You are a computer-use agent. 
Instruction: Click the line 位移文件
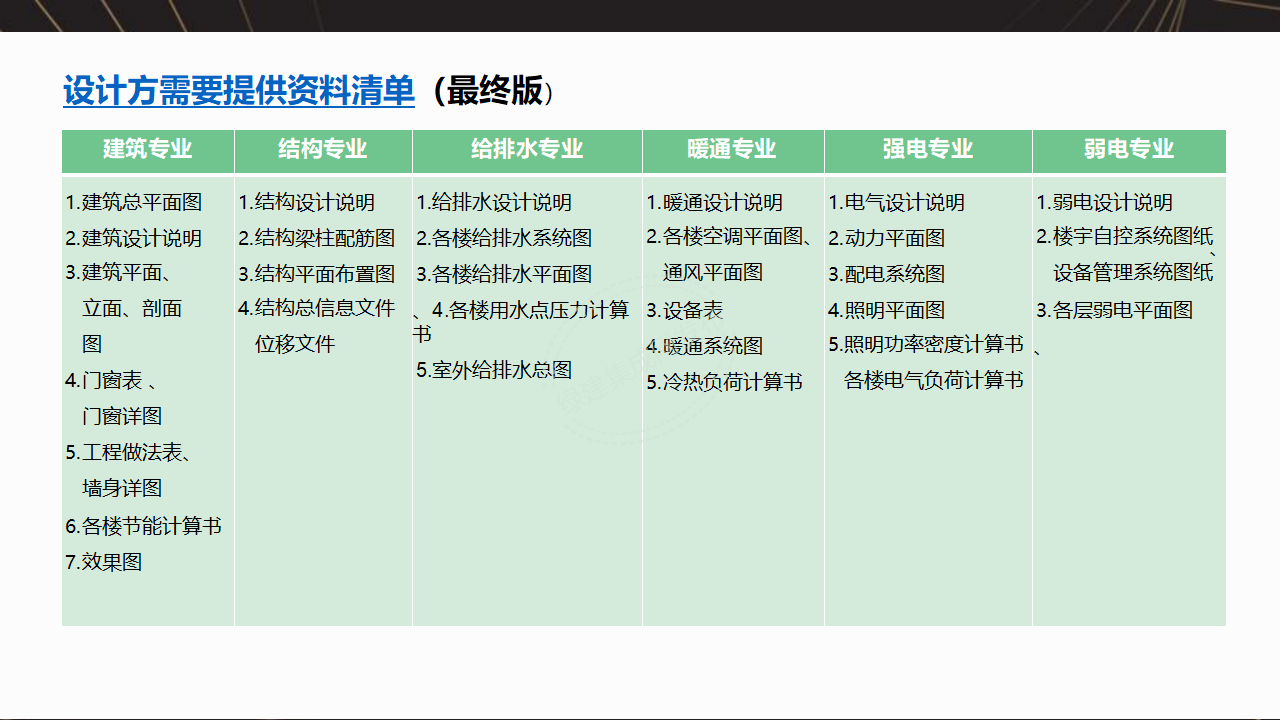point(295,344)
